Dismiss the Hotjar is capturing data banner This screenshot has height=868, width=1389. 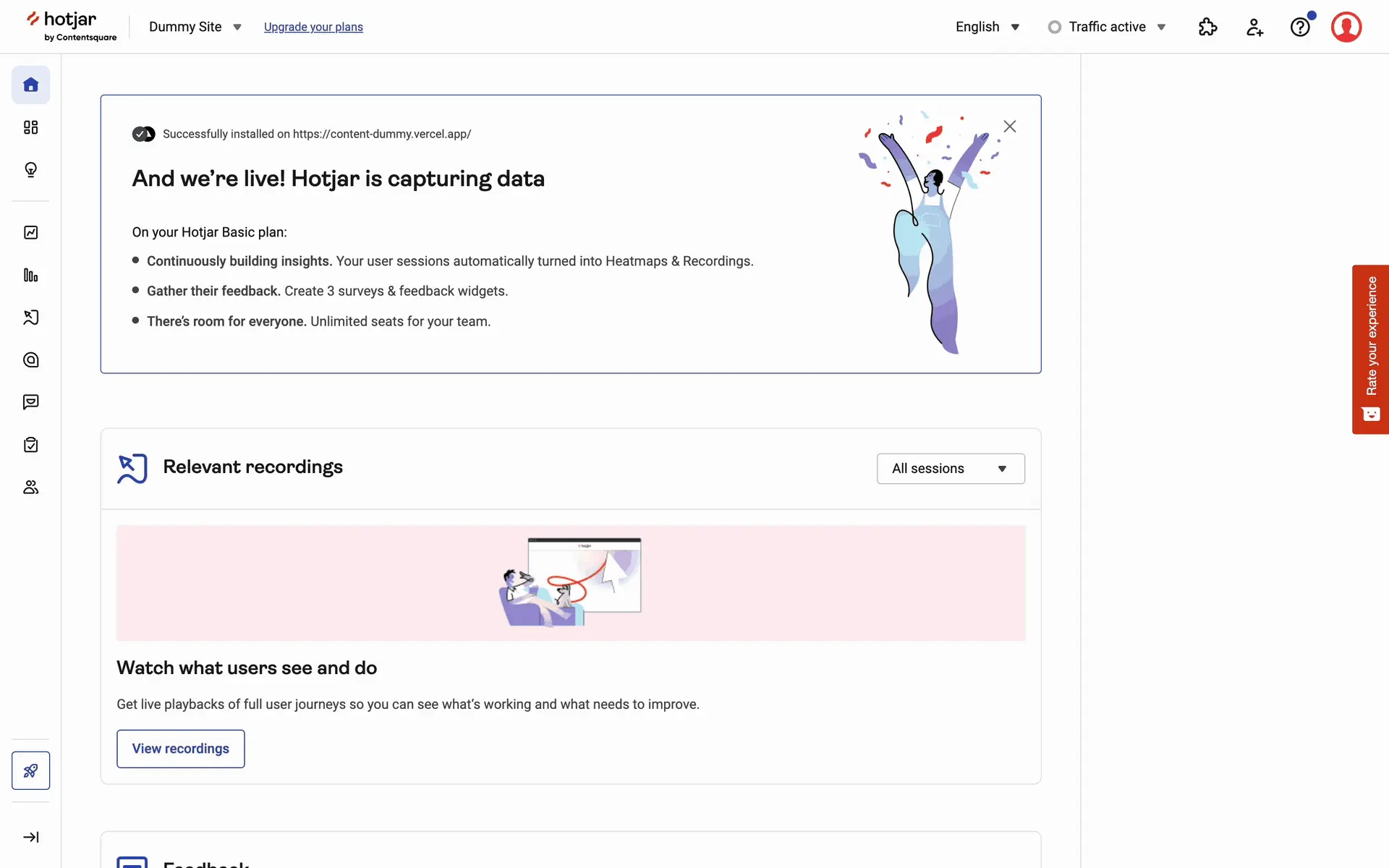[x=1010, y=127]
